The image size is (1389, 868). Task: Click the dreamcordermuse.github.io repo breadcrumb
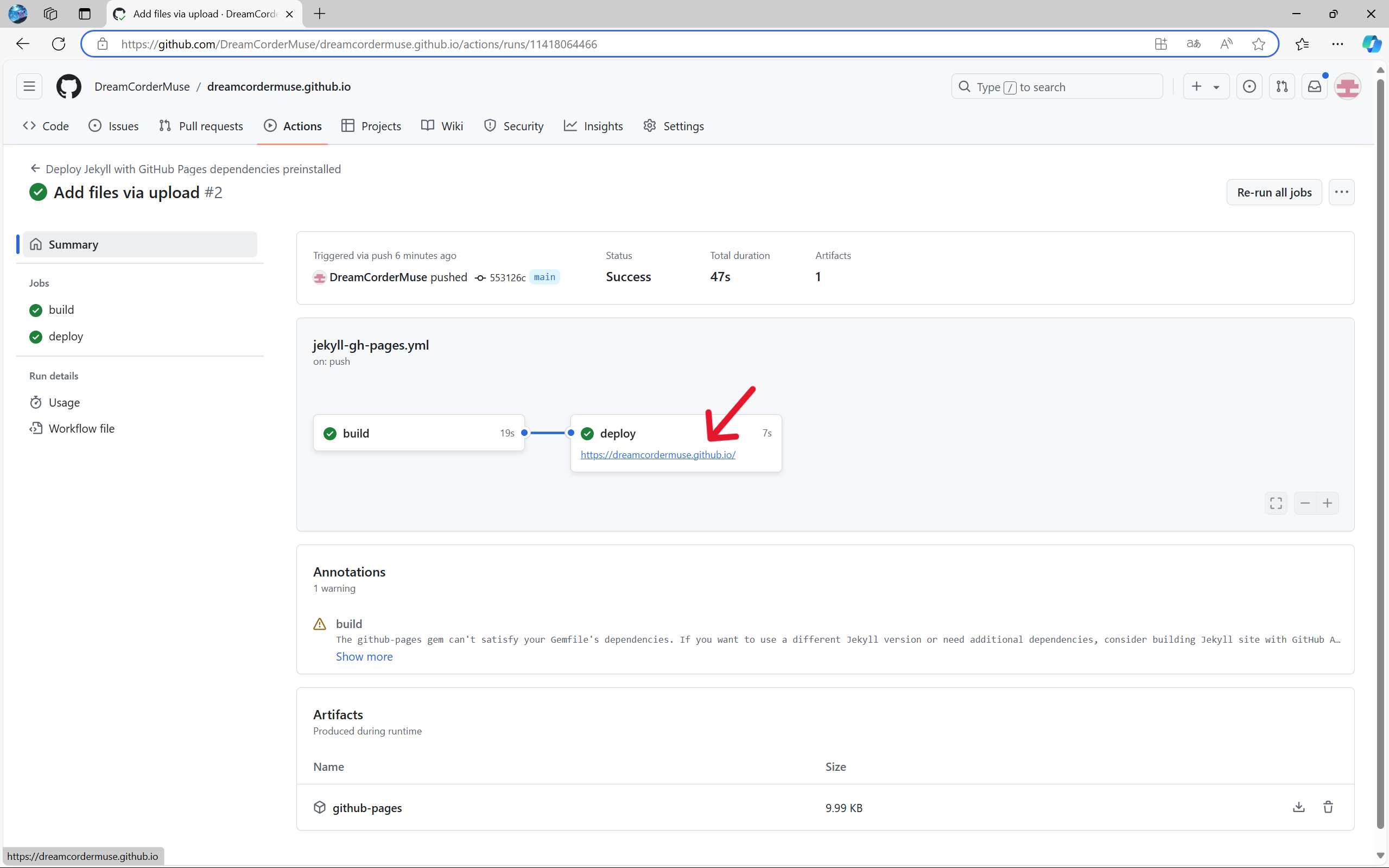(279, 87)
